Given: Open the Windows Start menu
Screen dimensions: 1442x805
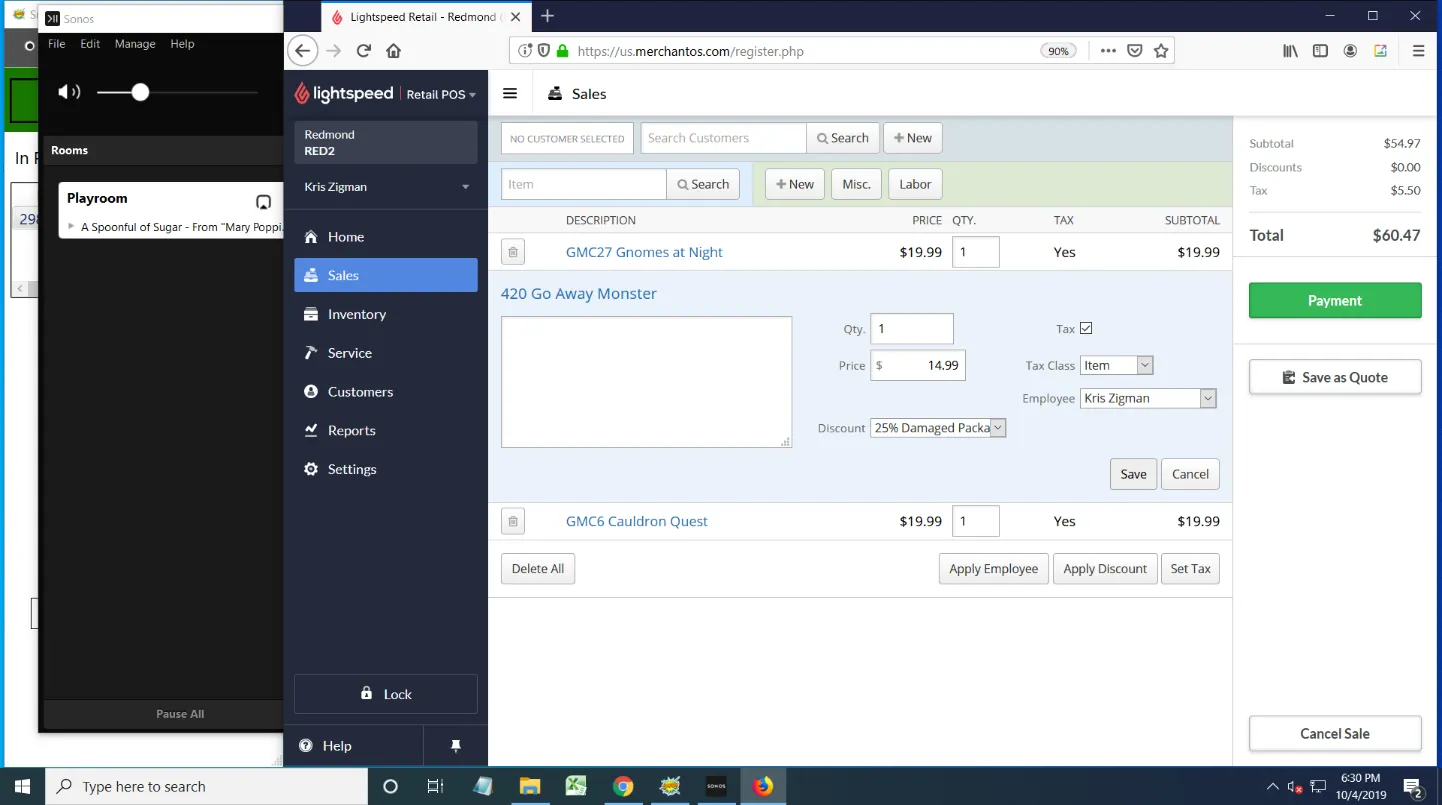Looking at the screenshot, I should point(22,786).
